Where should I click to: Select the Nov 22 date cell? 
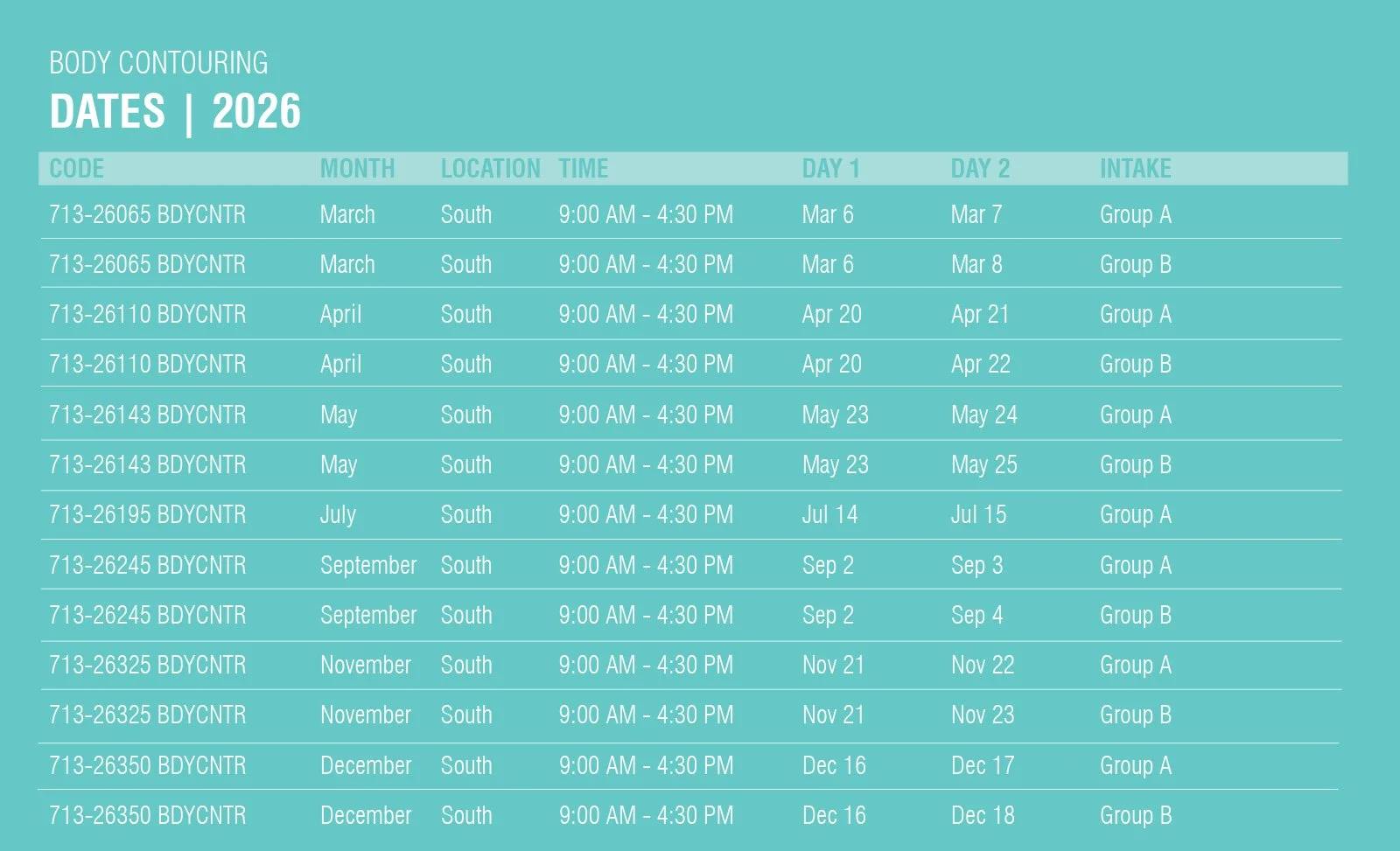click(x=982, y=665)
